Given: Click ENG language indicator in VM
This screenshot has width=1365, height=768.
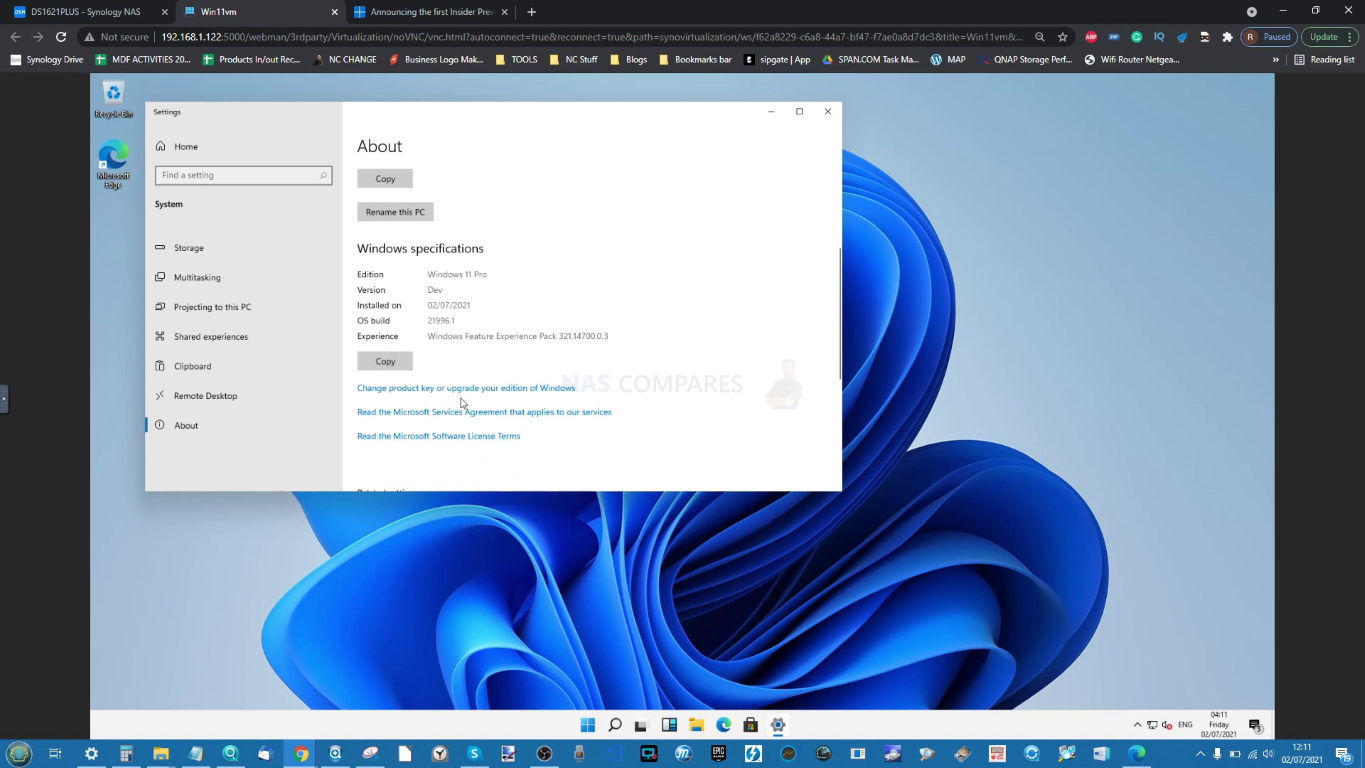Looking at the screenshot, I should pyautogui.click(x=1185, y=725).
